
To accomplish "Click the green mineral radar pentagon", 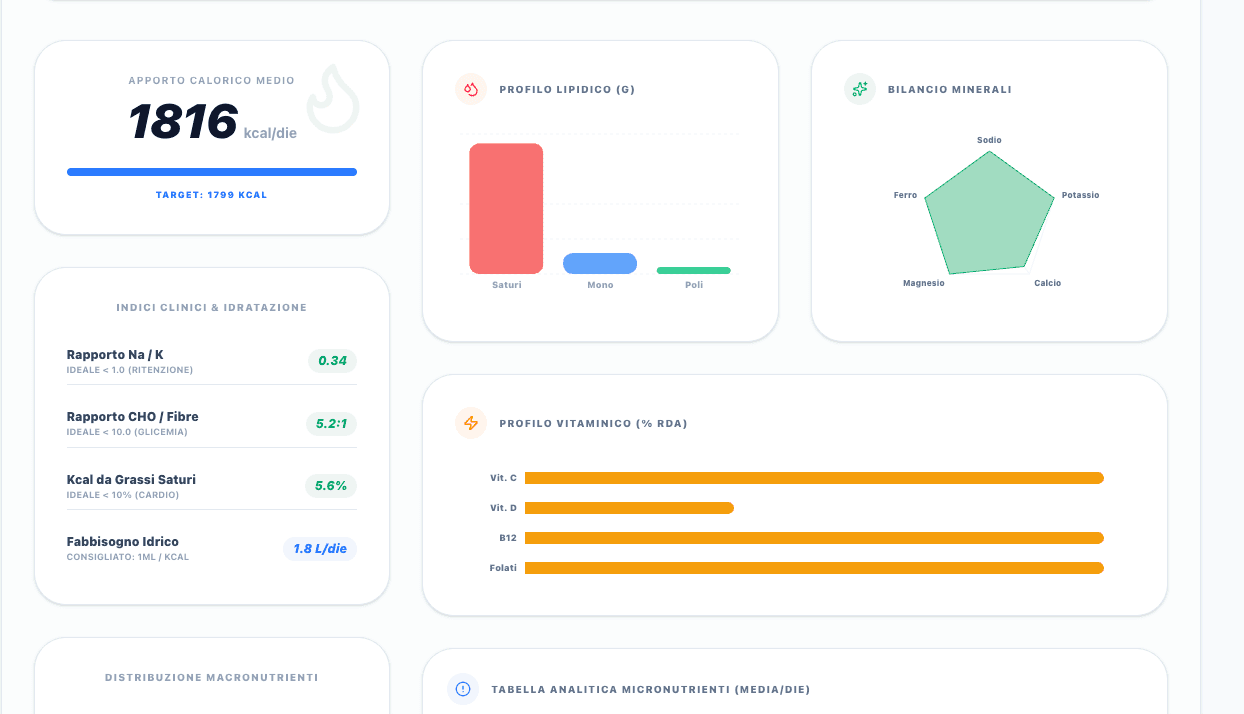I will tap(990, 214).
